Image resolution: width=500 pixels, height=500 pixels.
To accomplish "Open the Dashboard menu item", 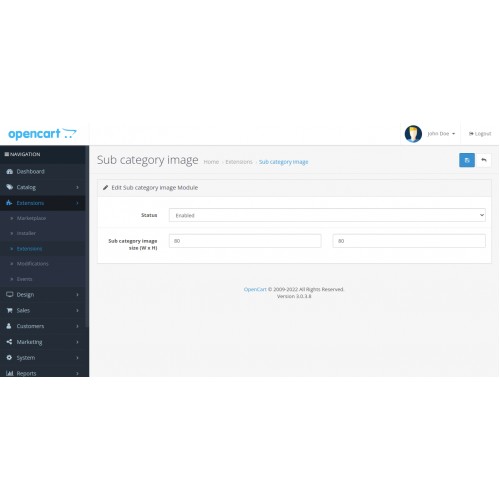I will click(x=43, y=171).
